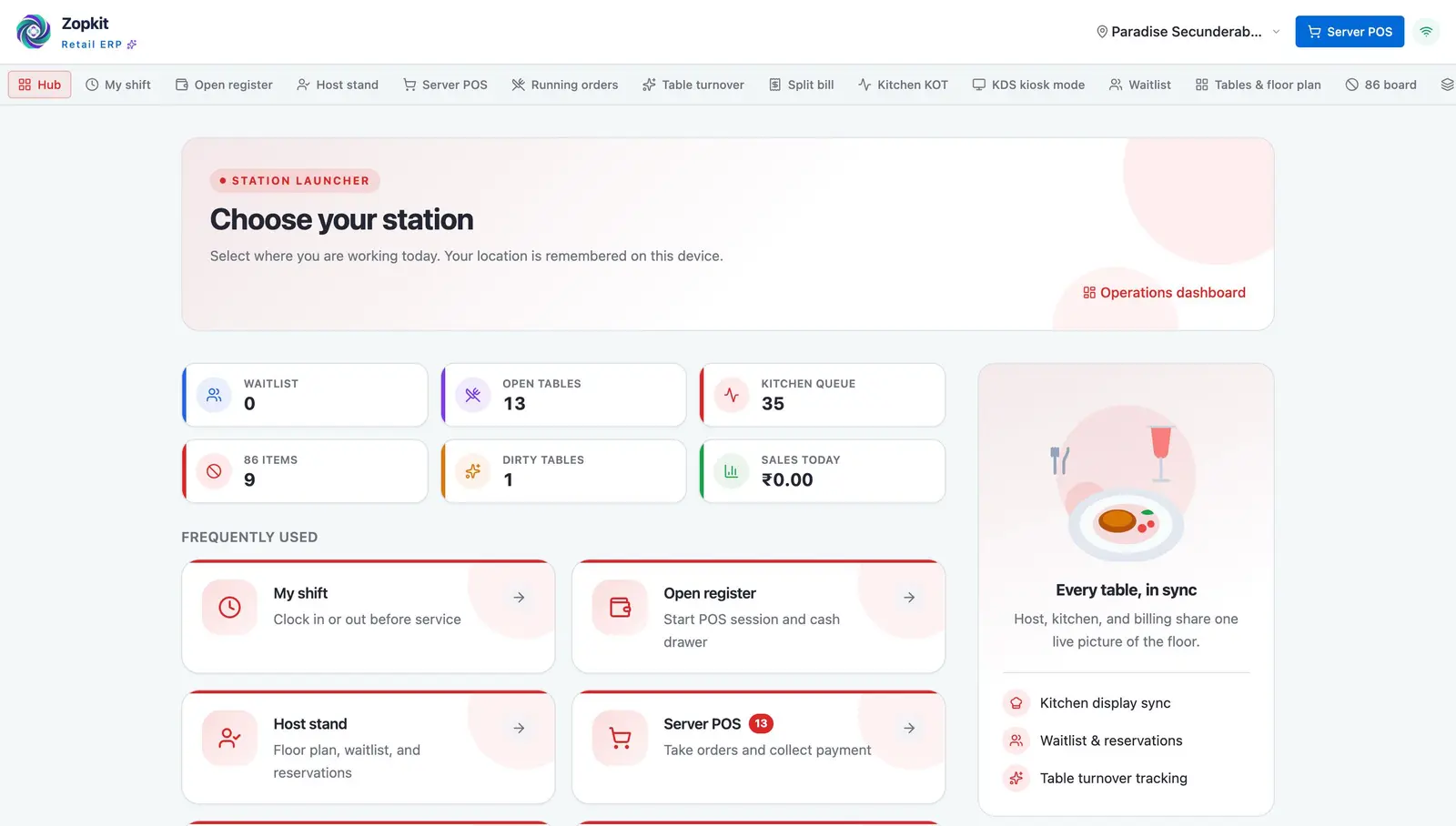Open KDS kiosk mode tab
The image size is (1456, 826).
pyautogui.click(x=1028, y=85)
